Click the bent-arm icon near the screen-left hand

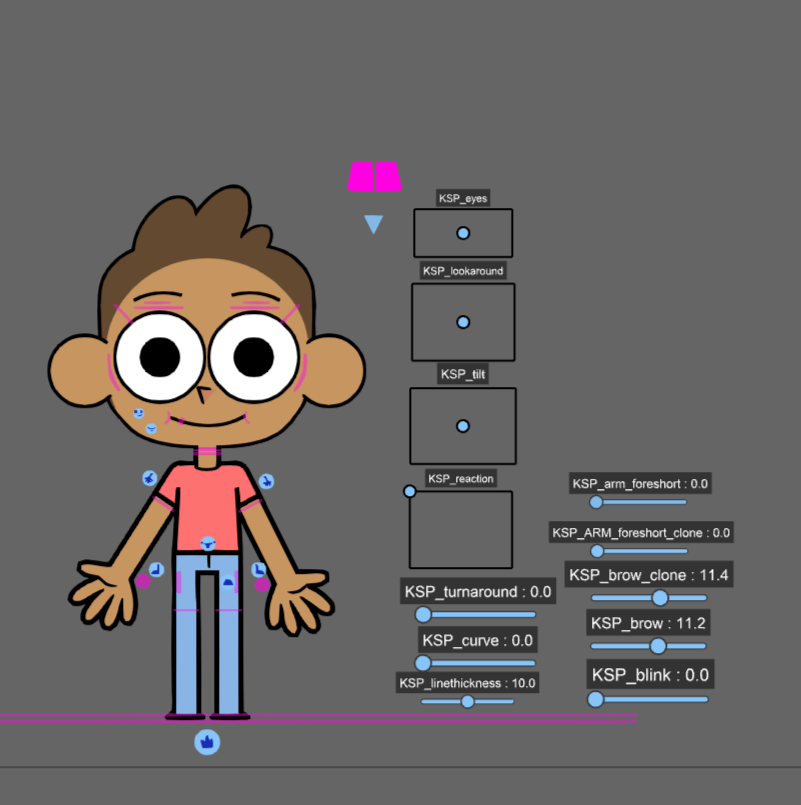pyautogui.click(x=157, y=569)
